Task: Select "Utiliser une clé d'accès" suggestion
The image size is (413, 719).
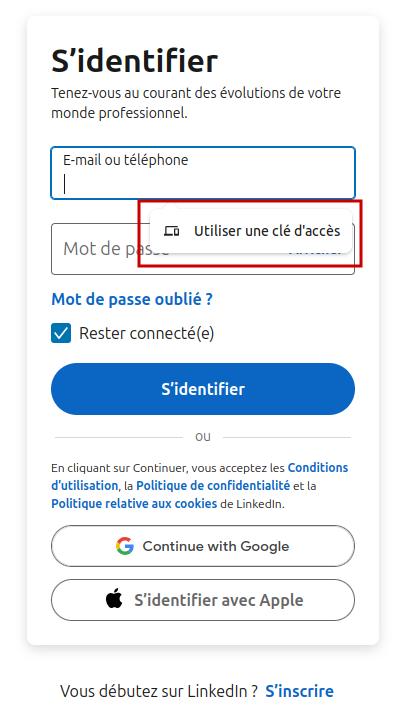Action: [x=251, y=231]
